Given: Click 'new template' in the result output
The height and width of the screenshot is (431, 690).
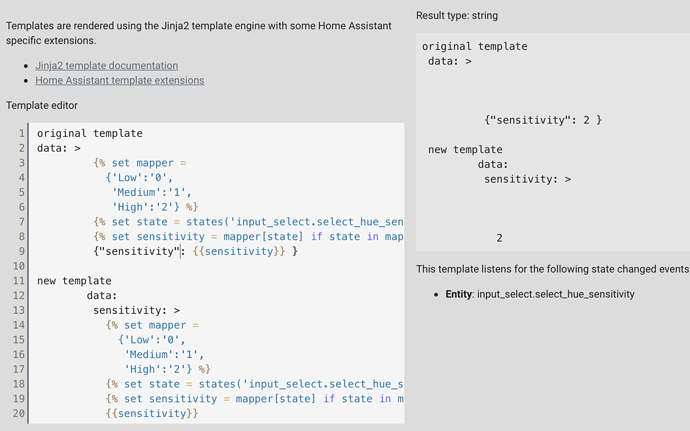Looking at the screenshot, I should 465,150.
